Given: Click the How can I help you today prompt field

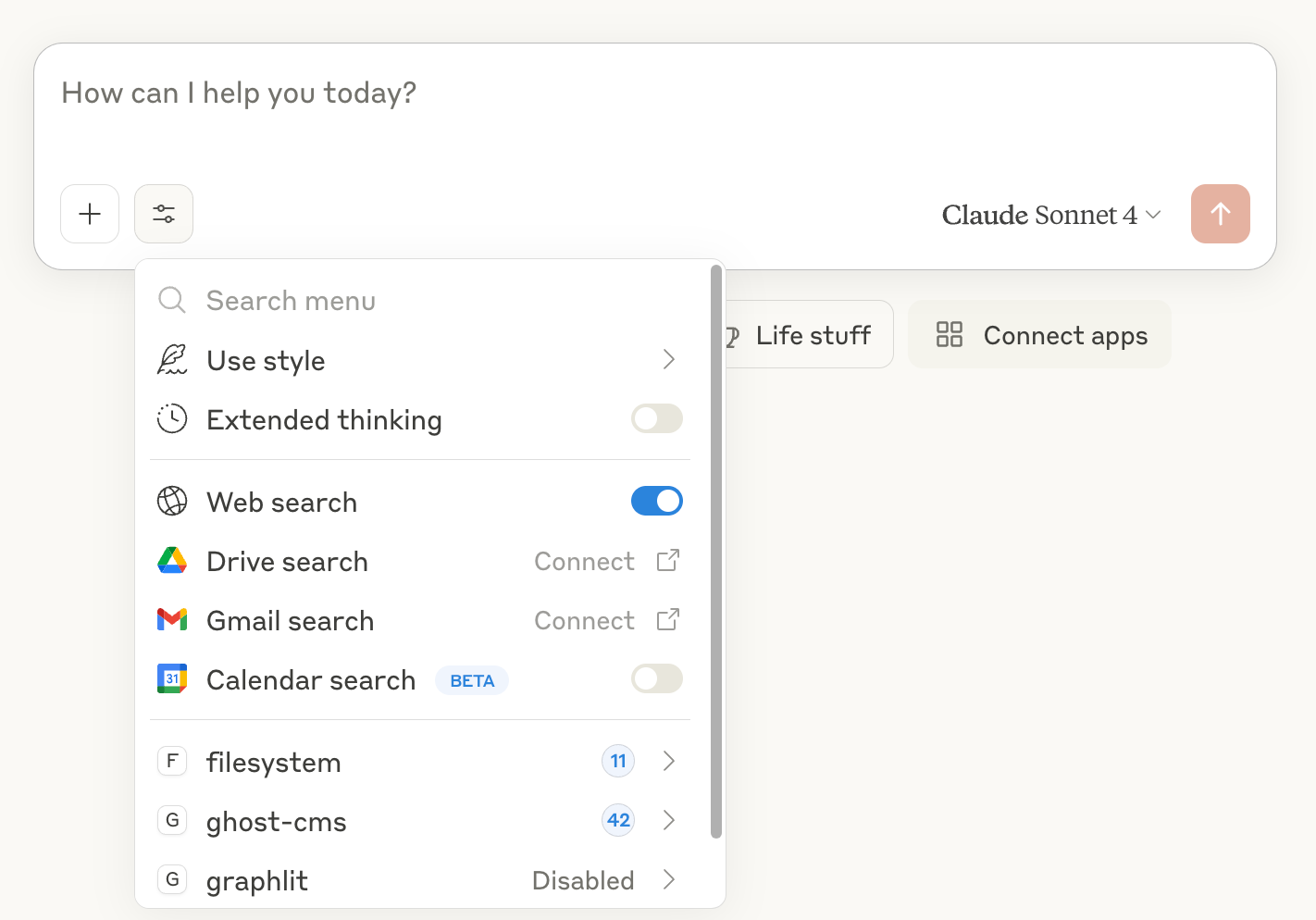Looking at the screenshot, I should point(655,93).
